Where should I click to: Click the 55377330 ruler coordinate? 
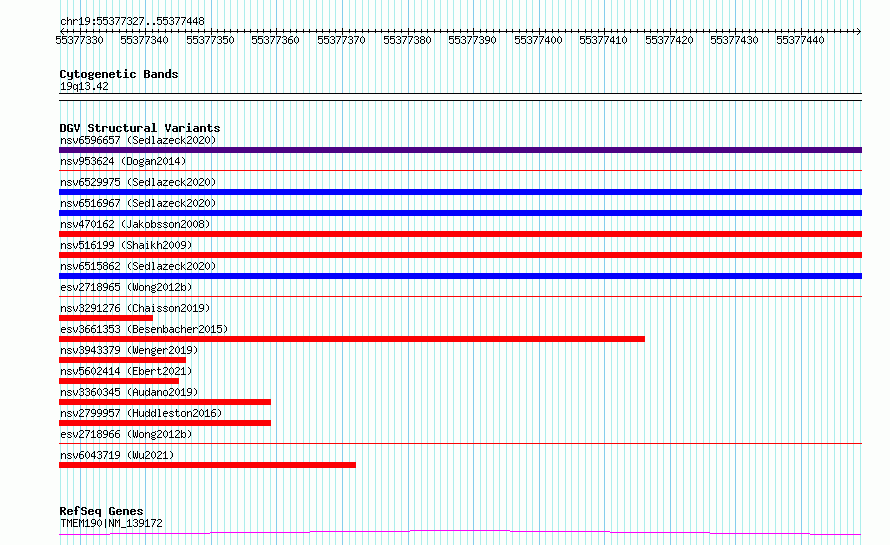pos(79,40)
